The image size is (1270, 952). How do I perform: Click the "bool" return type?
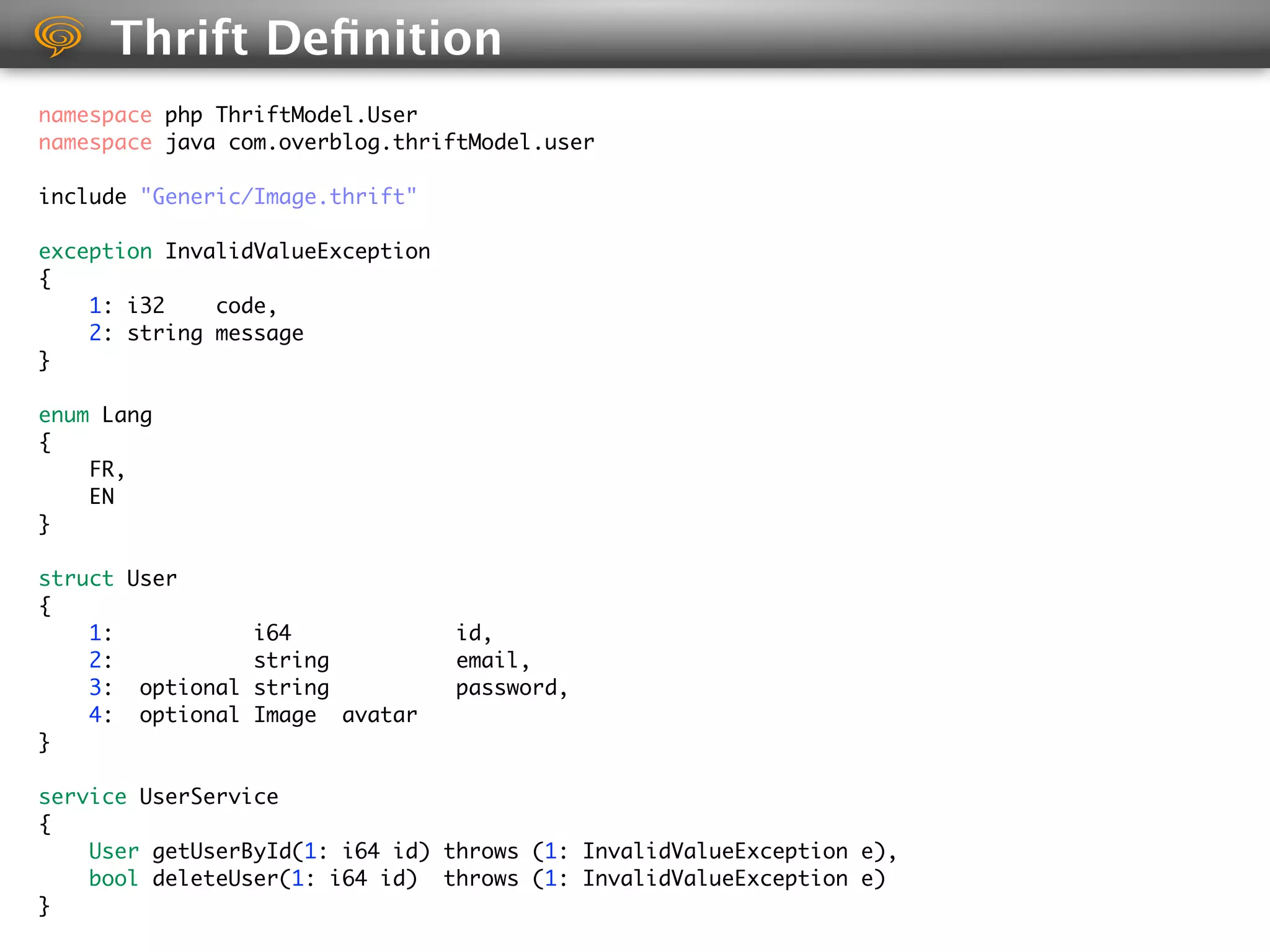(x=113, y=879)
